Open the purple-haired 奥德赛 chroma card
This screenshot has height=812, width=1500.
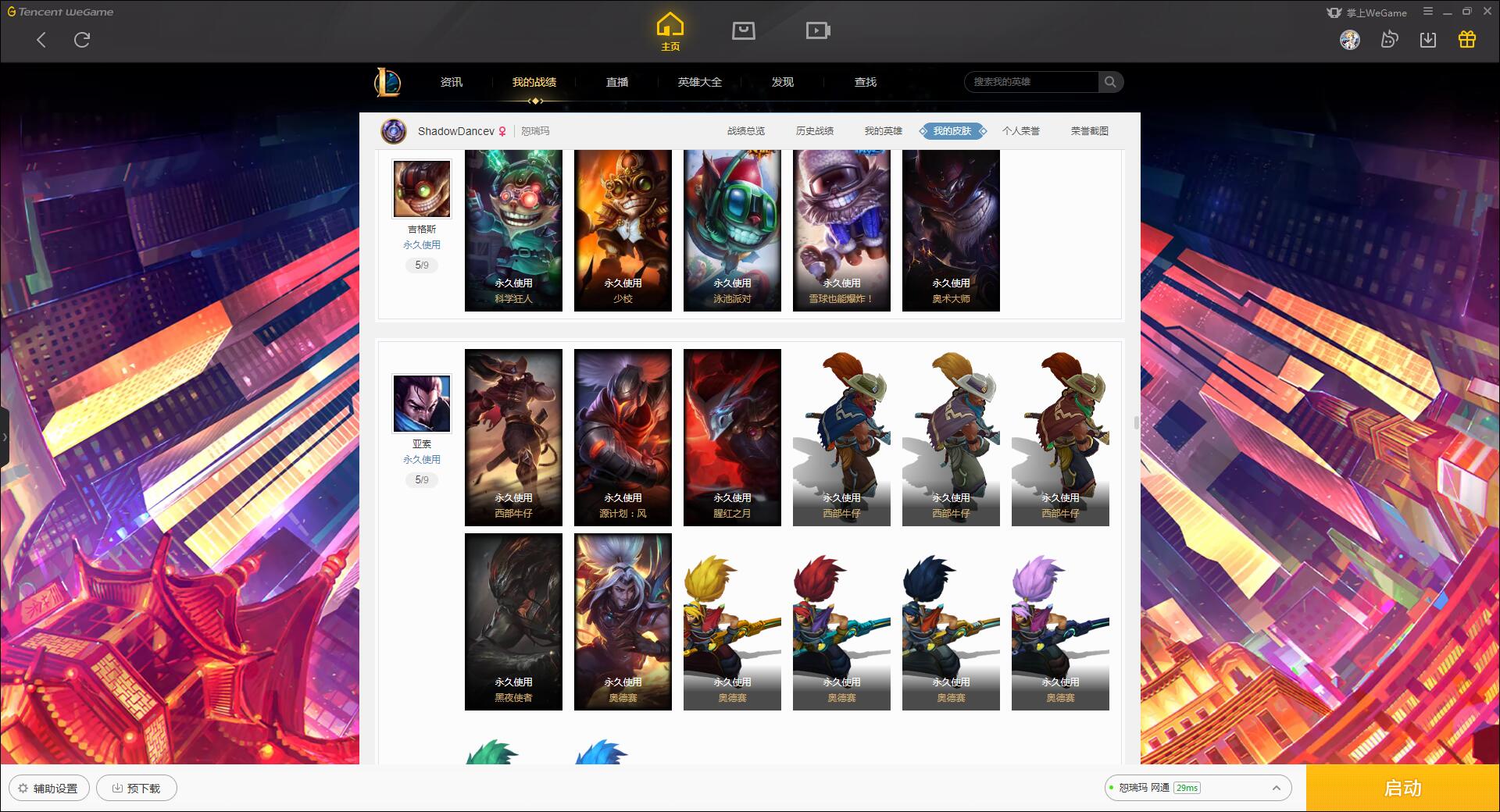coord(1060,621)
